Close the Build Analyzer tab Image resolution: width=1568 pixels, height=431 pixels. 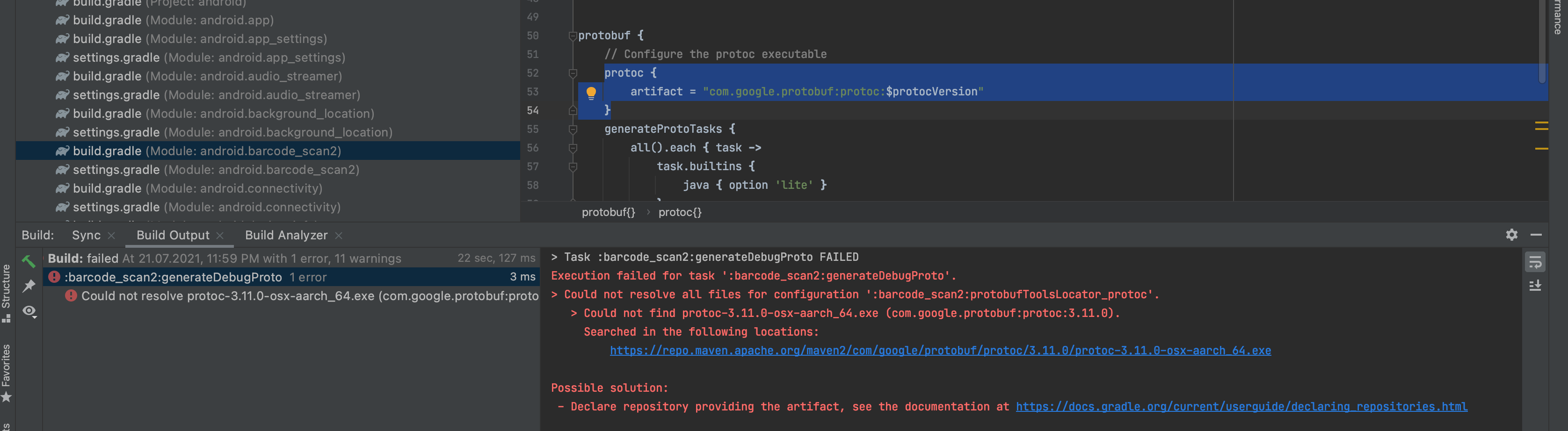click(338, 235)
